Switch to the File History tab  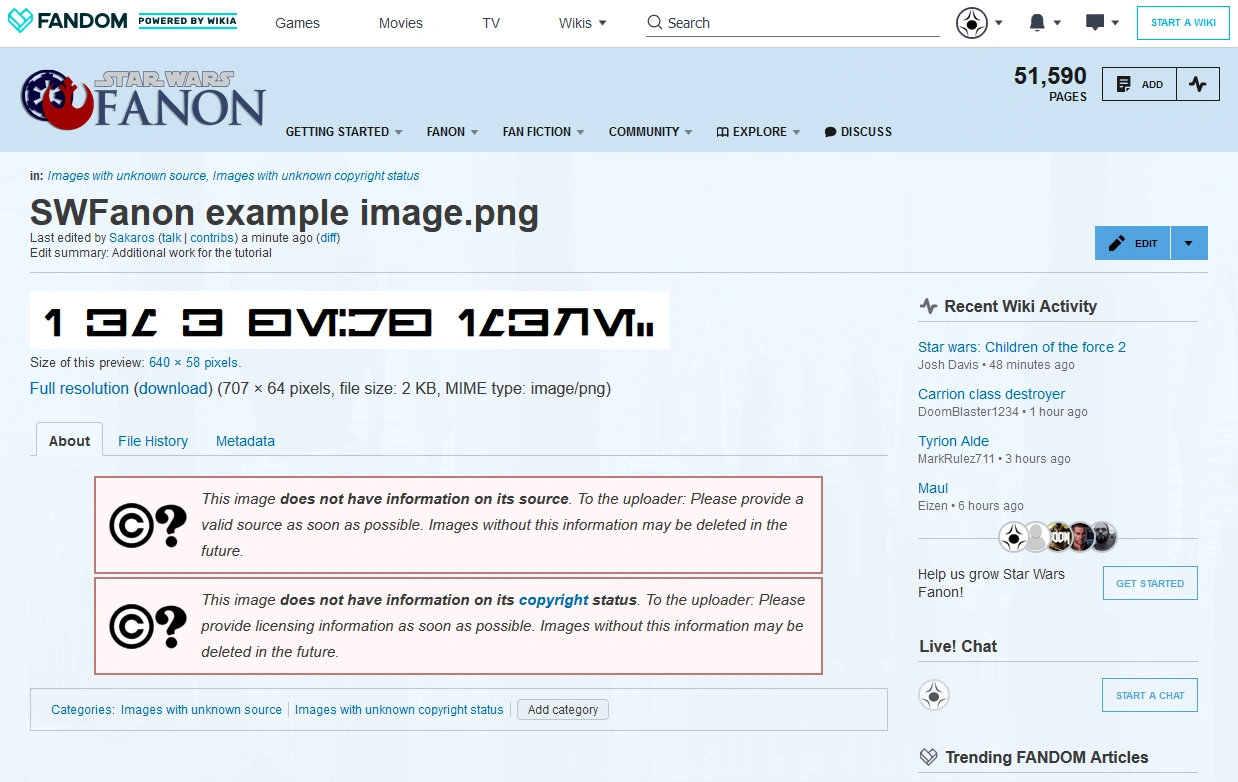click(153, 441)
